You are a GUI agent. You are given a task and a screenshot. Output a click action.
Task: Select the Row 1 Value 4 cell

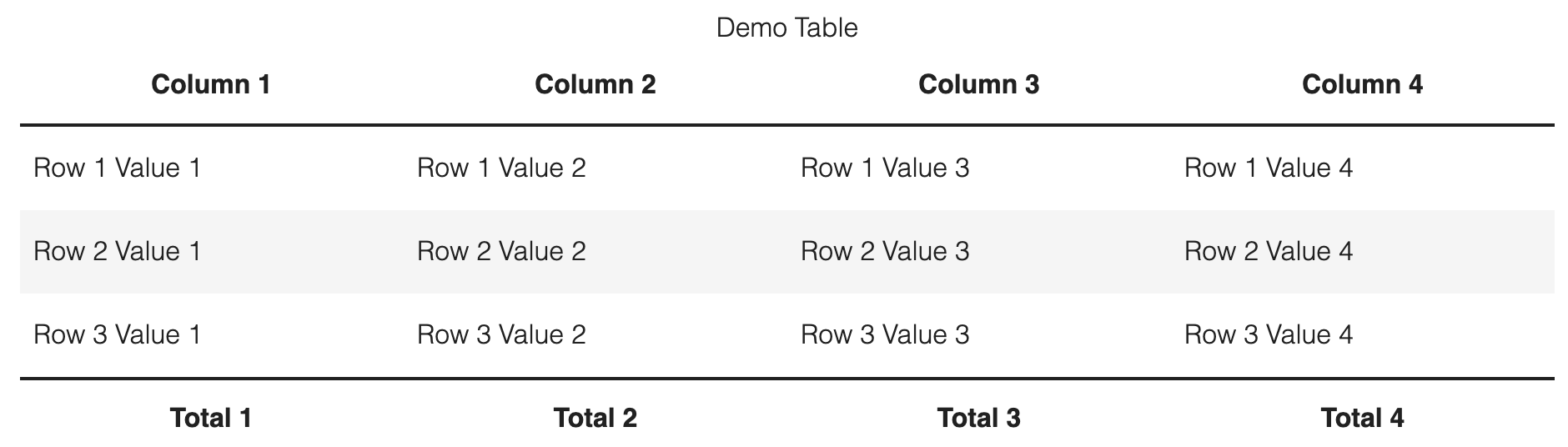(1269, 168)
